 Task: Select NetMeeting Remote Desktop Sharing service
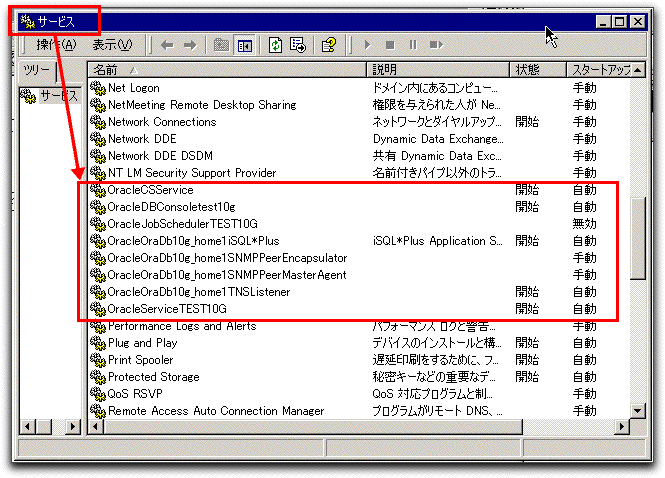pyautogui.click(x=202, y=105)
